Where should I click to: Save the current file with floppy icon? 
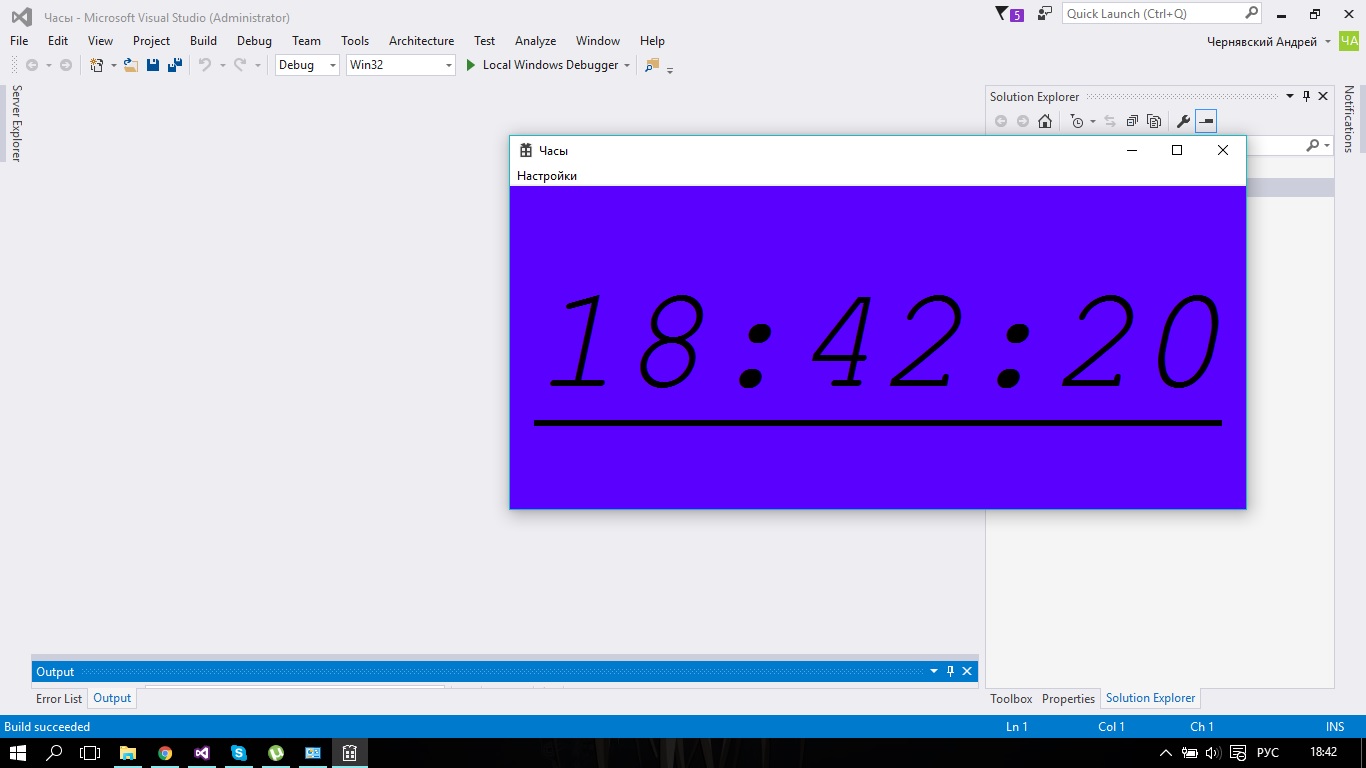click(x=153, y=65)
